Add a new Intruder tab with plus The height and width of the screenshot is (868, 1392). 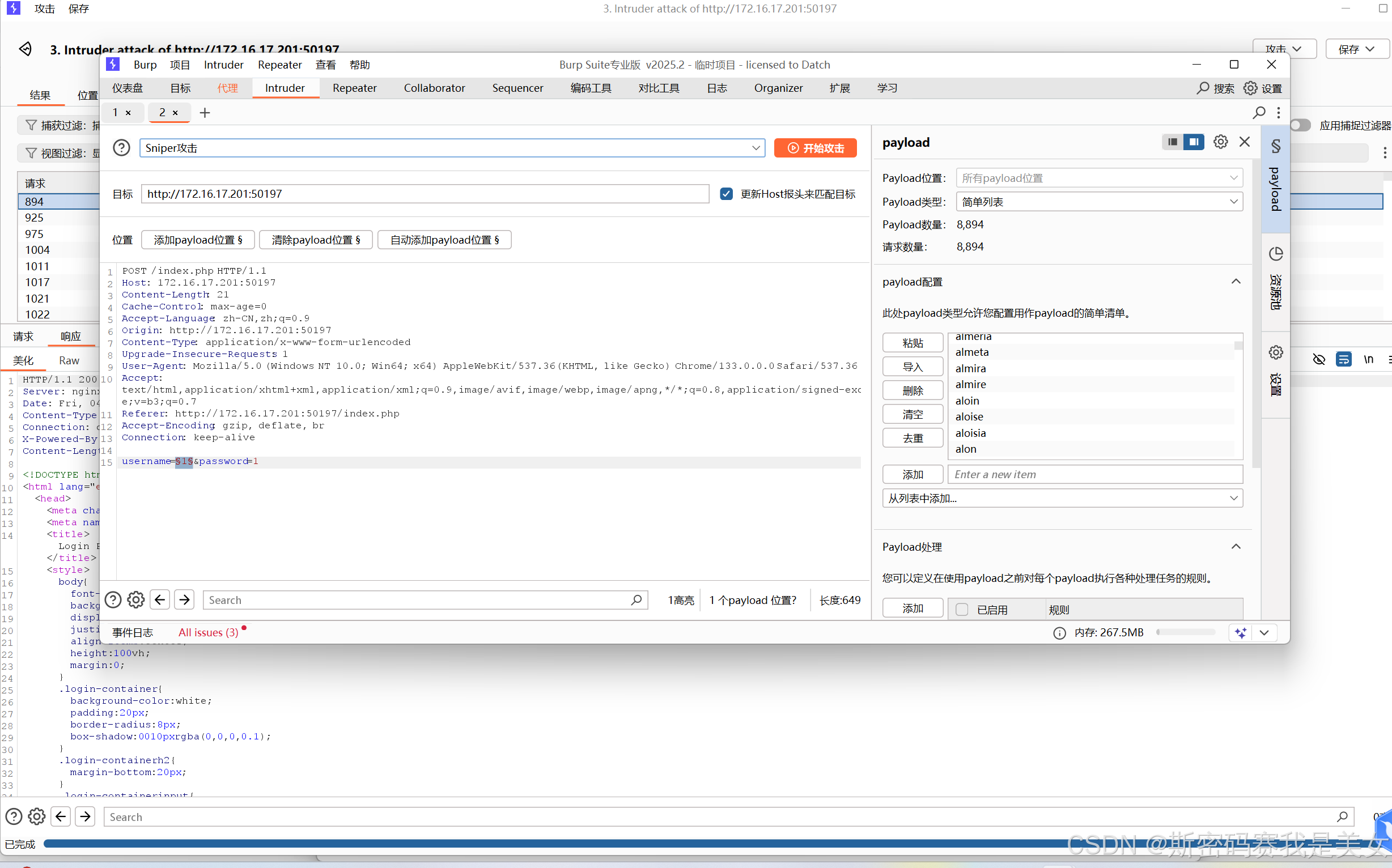pyautogui.click(x=205, y=113)
